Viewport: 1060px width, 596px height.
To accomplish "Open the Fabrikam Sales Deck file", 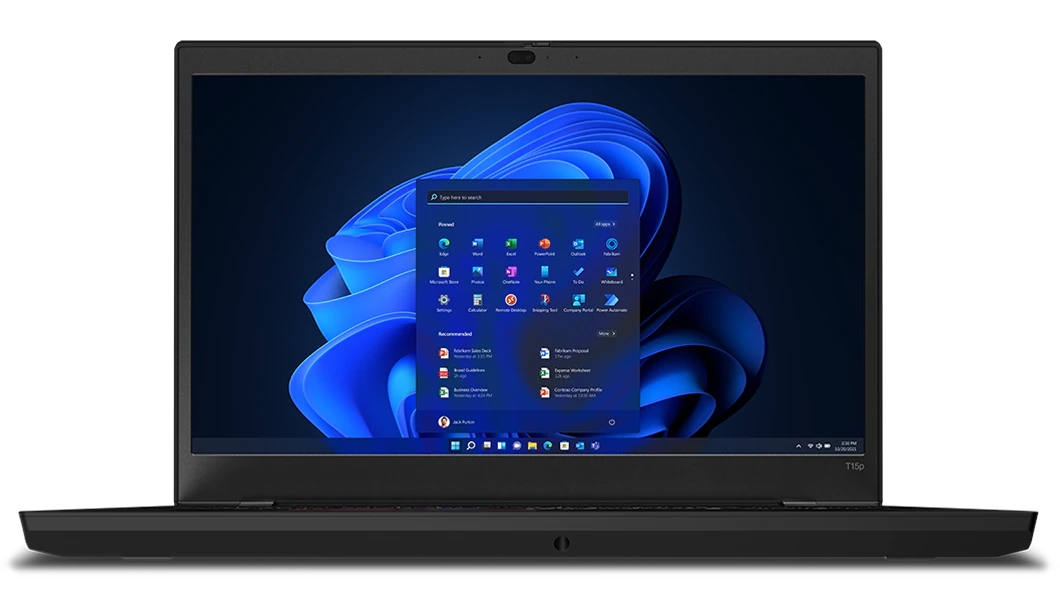I will 472,353.
